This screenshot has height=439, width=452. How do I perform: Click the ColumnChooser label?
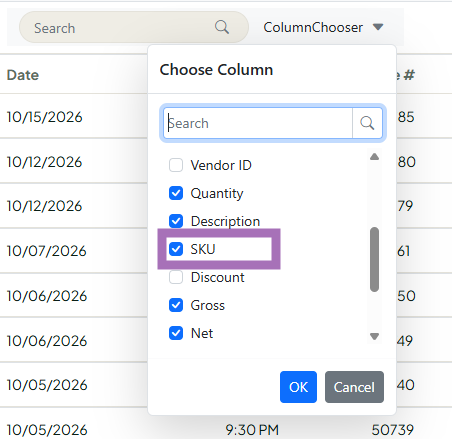point(313,27)
